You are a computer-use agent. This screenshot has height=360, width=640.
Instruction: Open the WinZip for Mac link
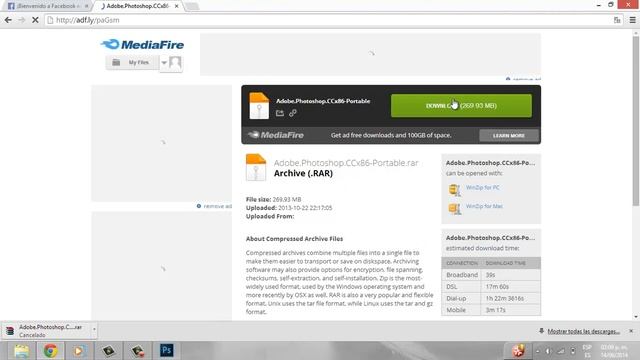coord(484,206)
